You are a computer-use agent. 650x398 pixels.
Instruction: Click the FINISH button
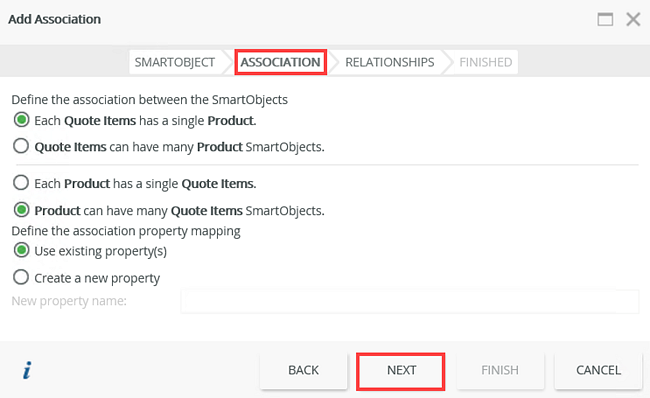[500, 370]
